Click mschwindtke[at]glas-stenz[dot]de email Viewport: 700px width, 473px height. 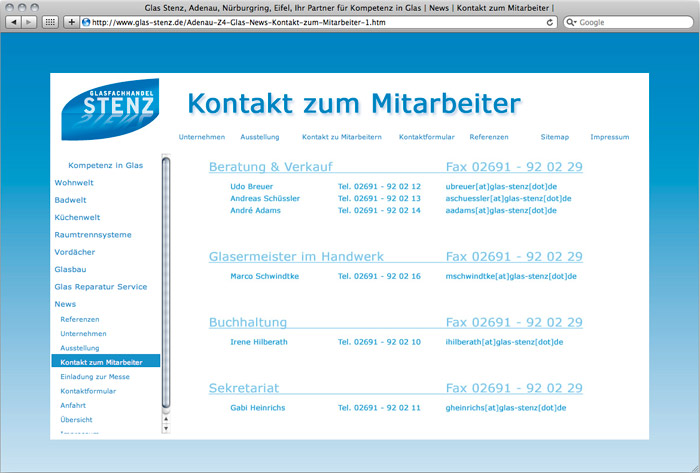511,276
